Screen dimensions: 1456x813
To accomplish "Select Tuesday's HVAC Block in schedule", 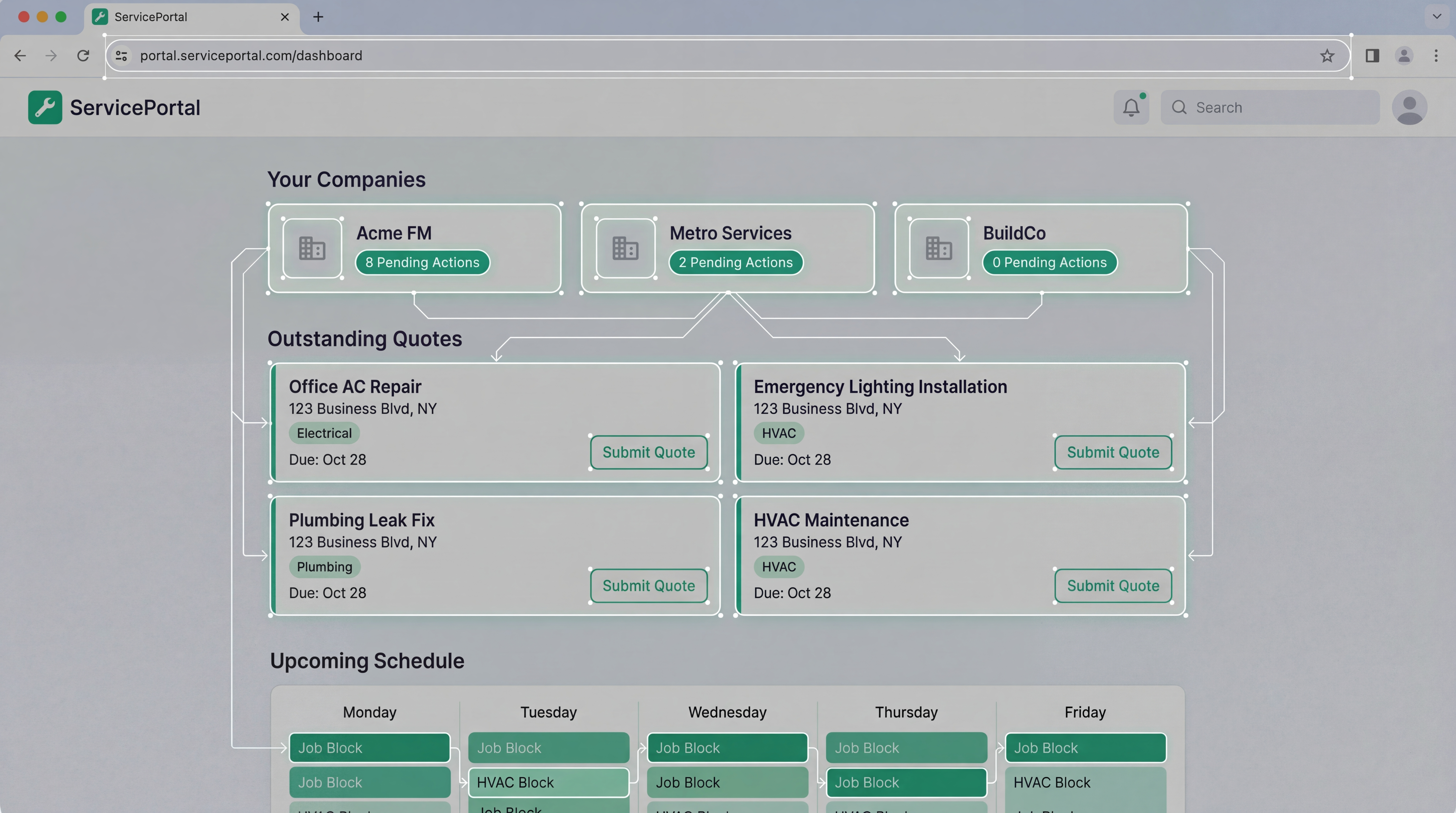I will pyautogui.click(x=548, y=783).
